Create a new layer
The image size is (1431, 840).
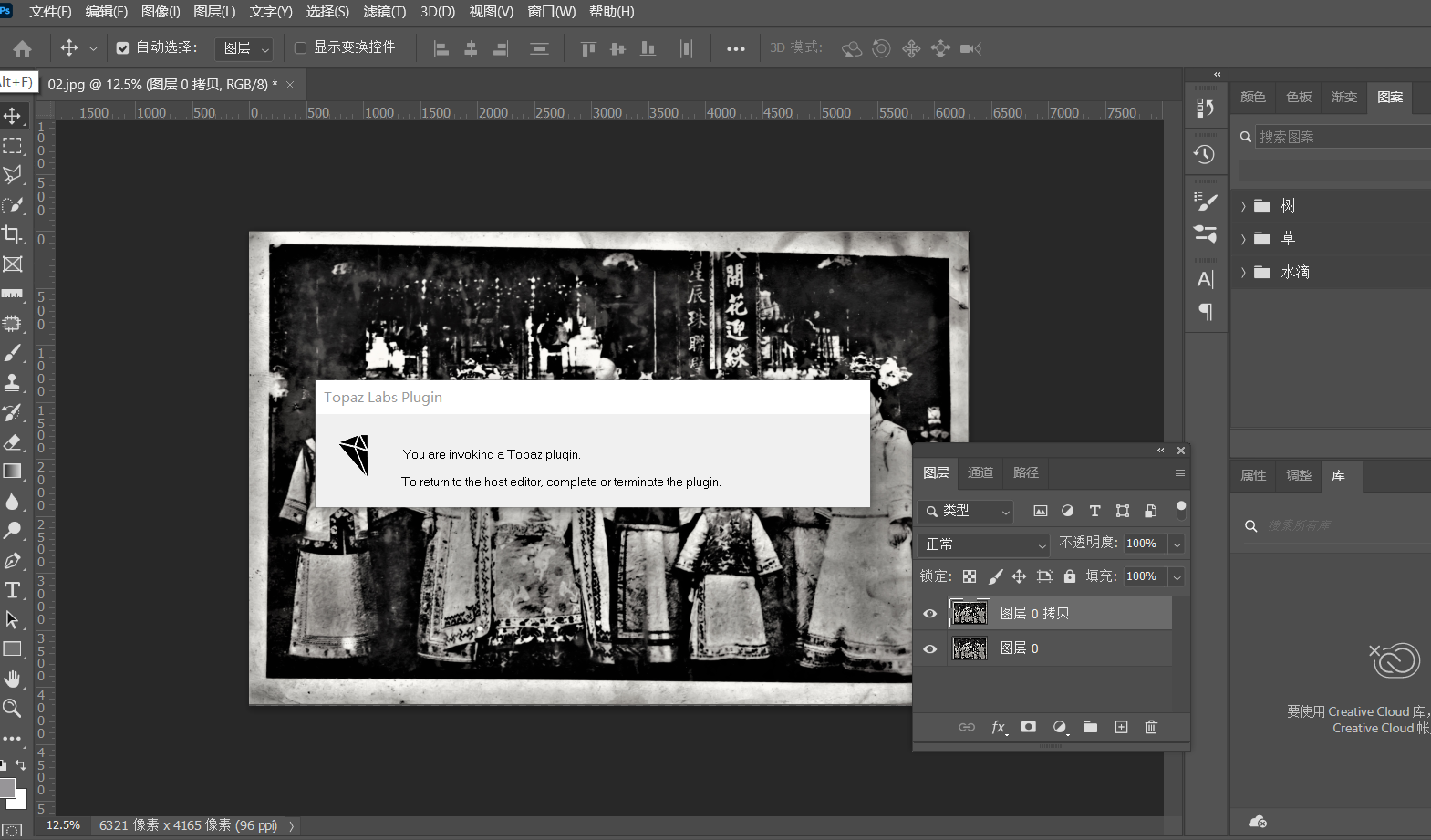[1121, 727]
